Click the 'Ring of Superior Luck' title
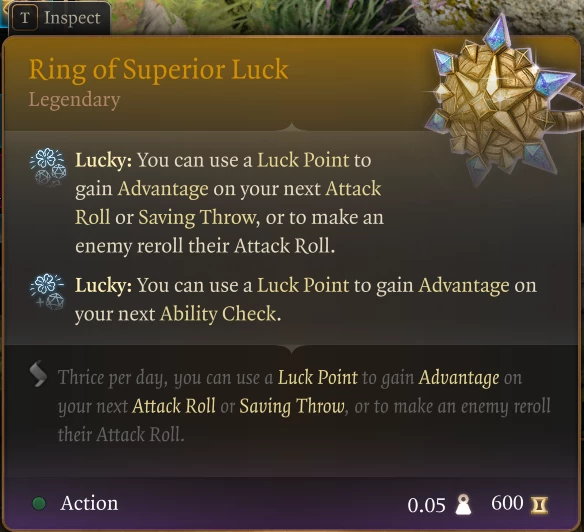The image size is (584, 532). pos(159,70)
